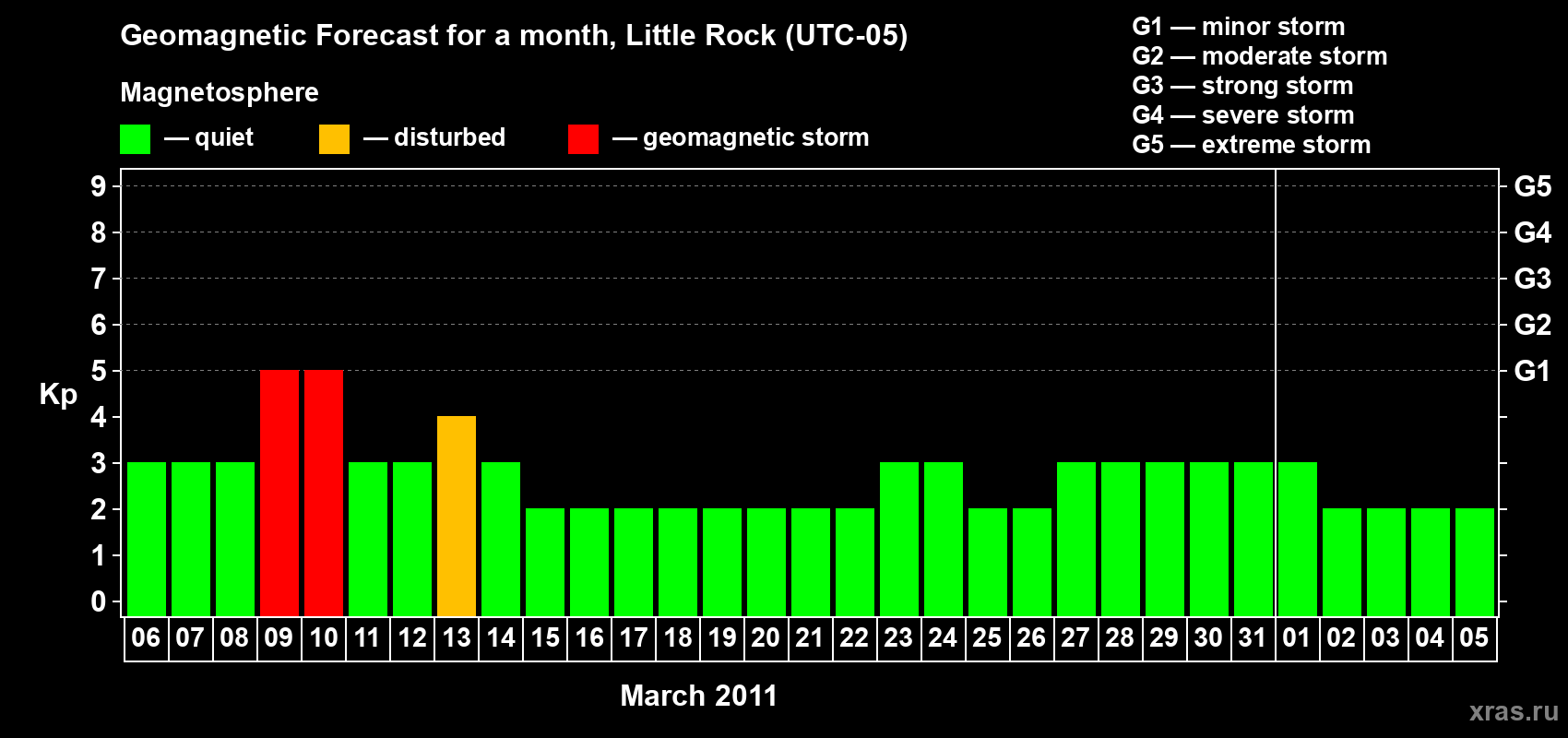Screen dimensions: 1568x738
Task: Select the orange bar for March 13
Action: 457,516
